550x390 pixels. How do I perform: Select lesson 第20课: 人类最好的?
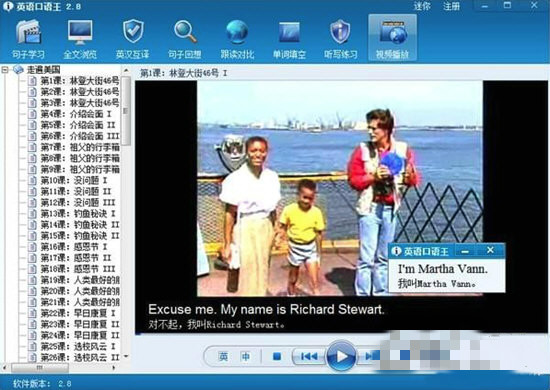click(80, 291)
